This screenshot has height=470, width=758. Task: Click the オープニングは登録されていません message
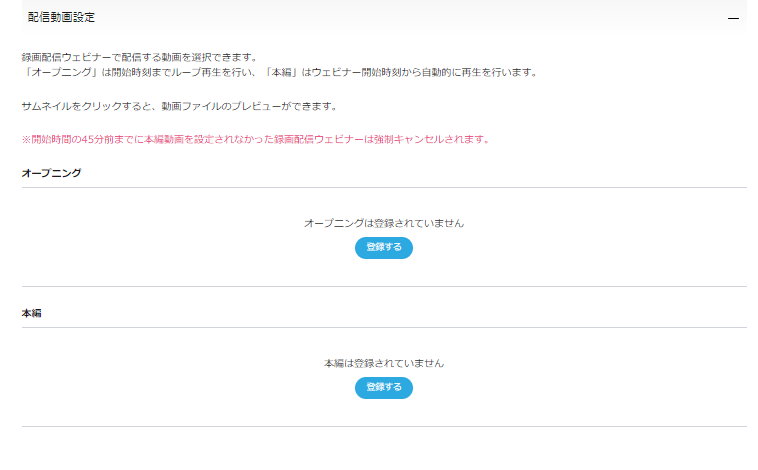pyautogui.click(x=383, y=223)
